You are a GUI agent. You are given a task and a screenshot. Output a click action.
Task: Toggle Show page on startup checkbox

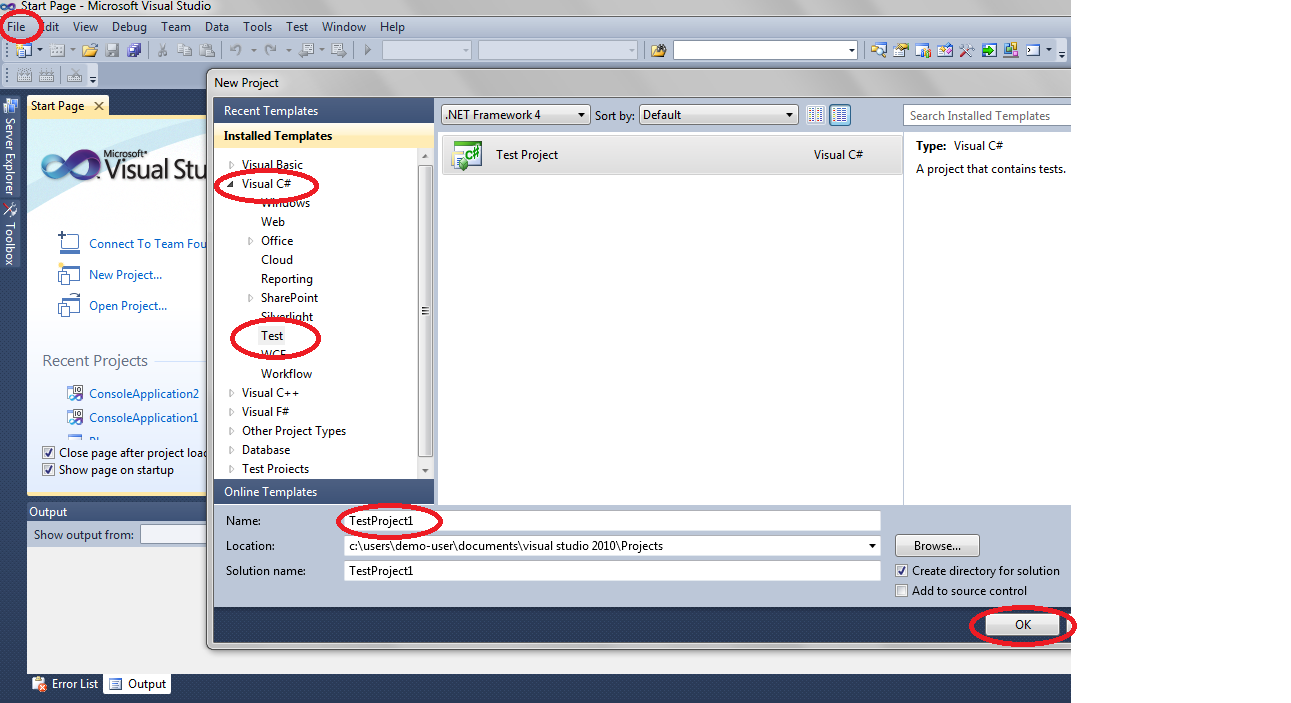[49, 470]
